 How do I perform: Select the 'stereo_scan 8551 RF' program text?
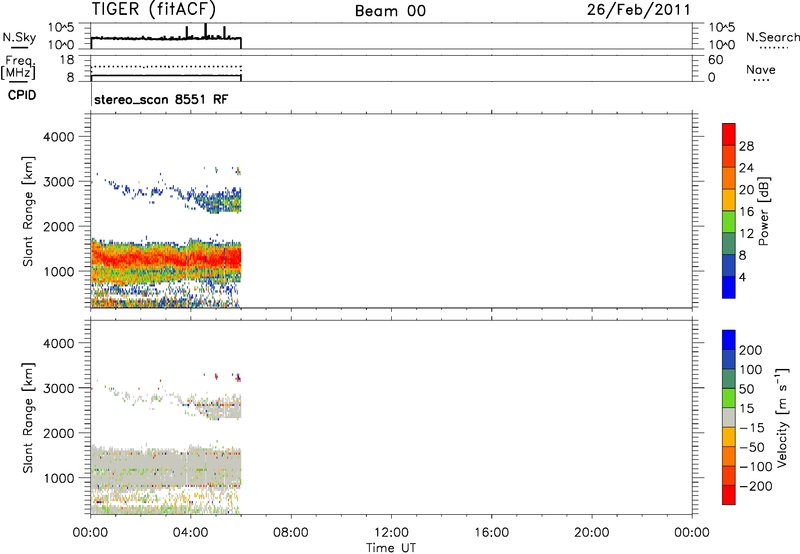click(161, 99)
